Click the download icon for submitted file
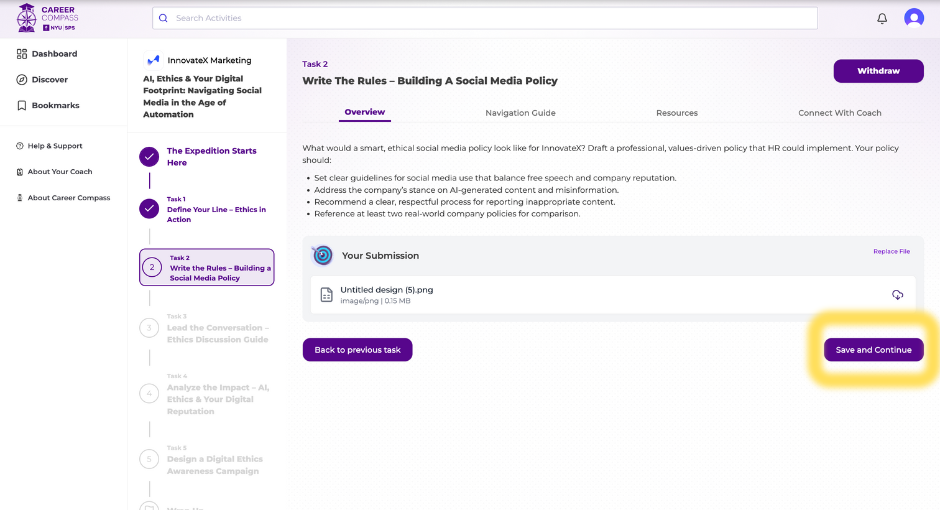 tap(897, 295)
